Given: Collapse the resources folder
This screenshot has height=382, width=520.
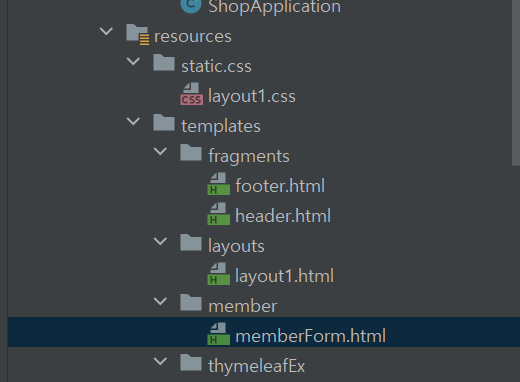Looking at the screenshot, I should pyautogui.click(x=106, y=32).
